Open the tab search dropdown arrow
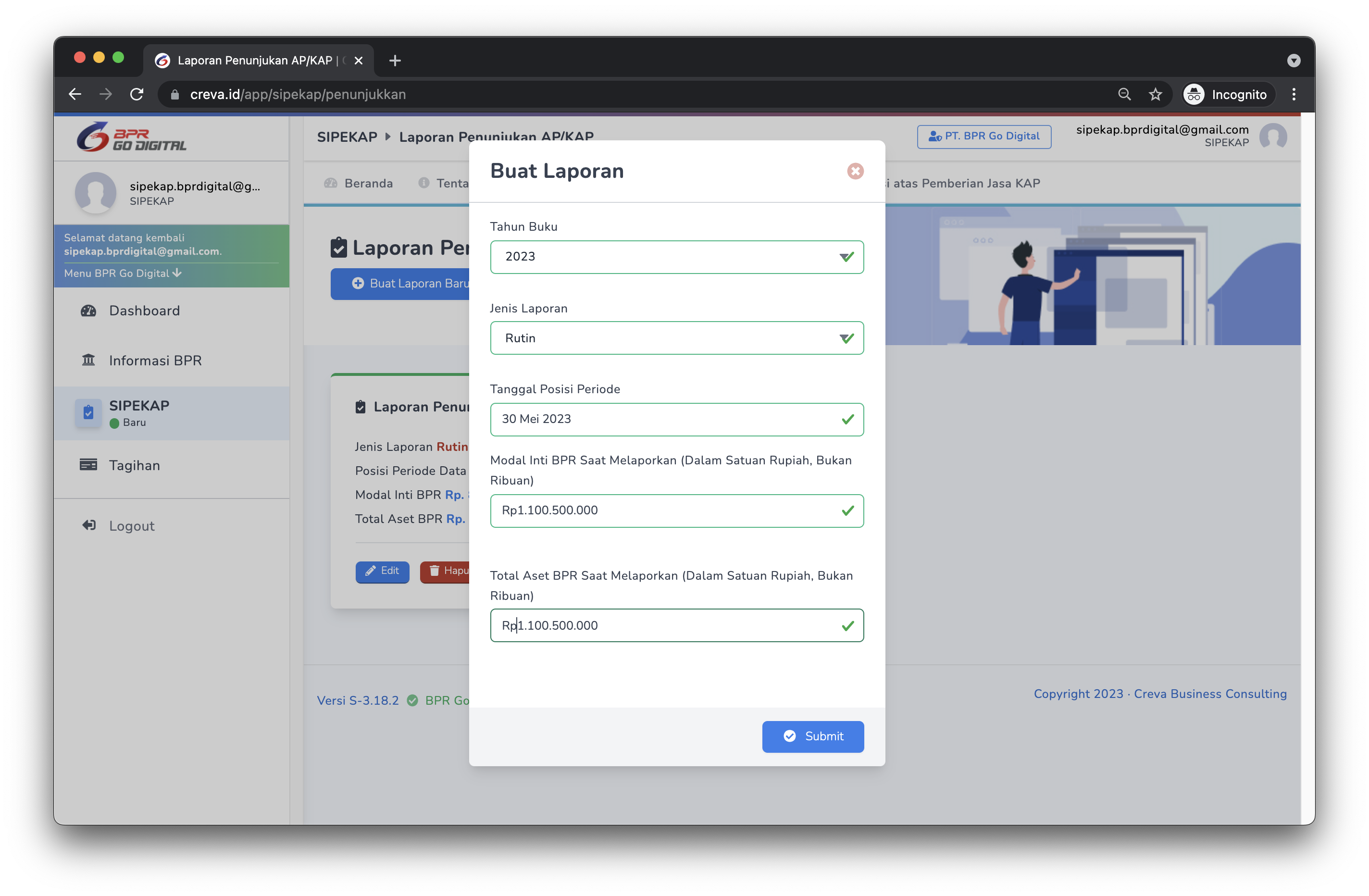 click(x=1294, y=61)
